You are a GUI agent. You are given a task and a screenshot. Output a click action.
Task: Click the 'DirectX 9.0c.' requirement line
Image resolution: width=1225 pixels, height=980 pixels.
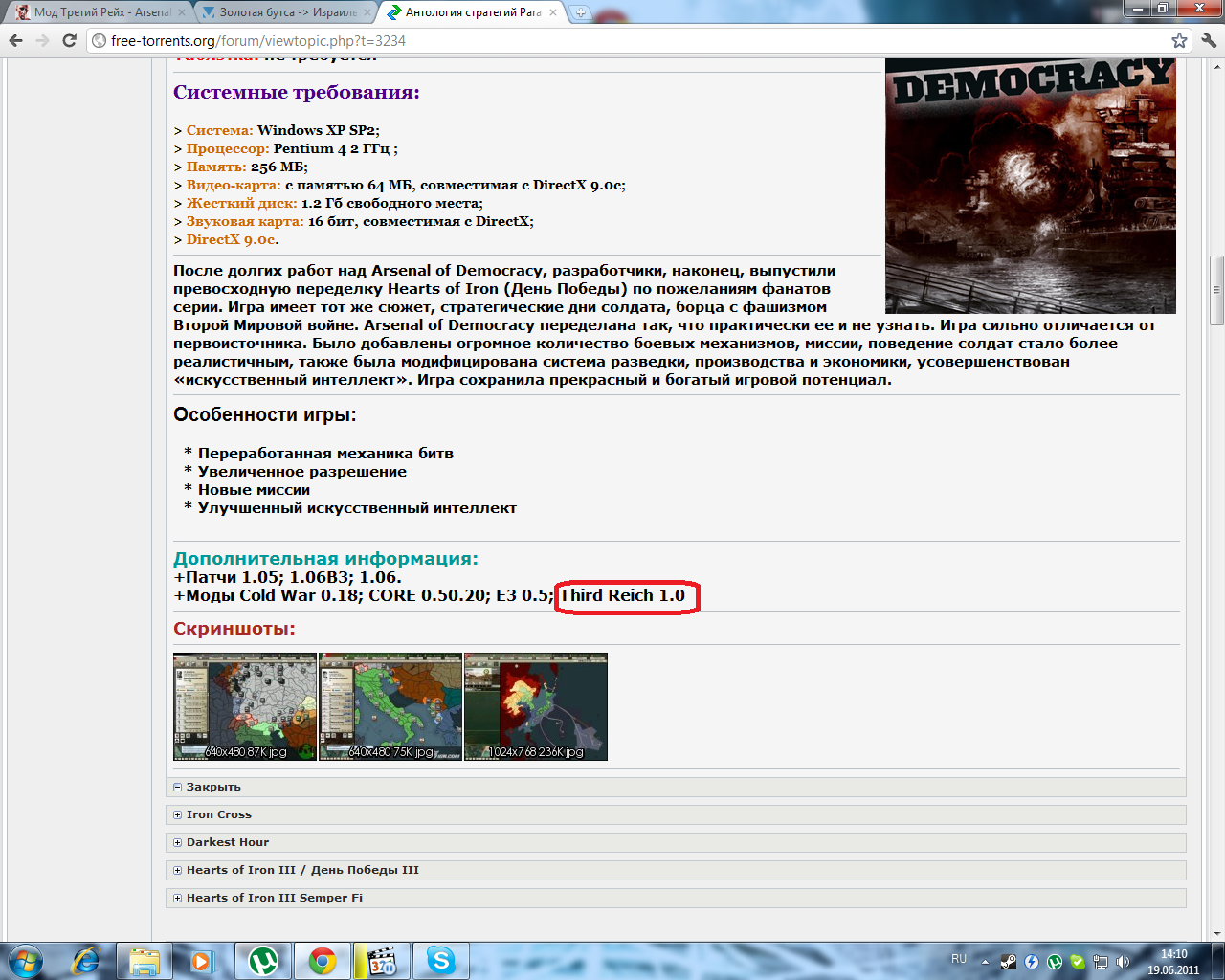226,239
